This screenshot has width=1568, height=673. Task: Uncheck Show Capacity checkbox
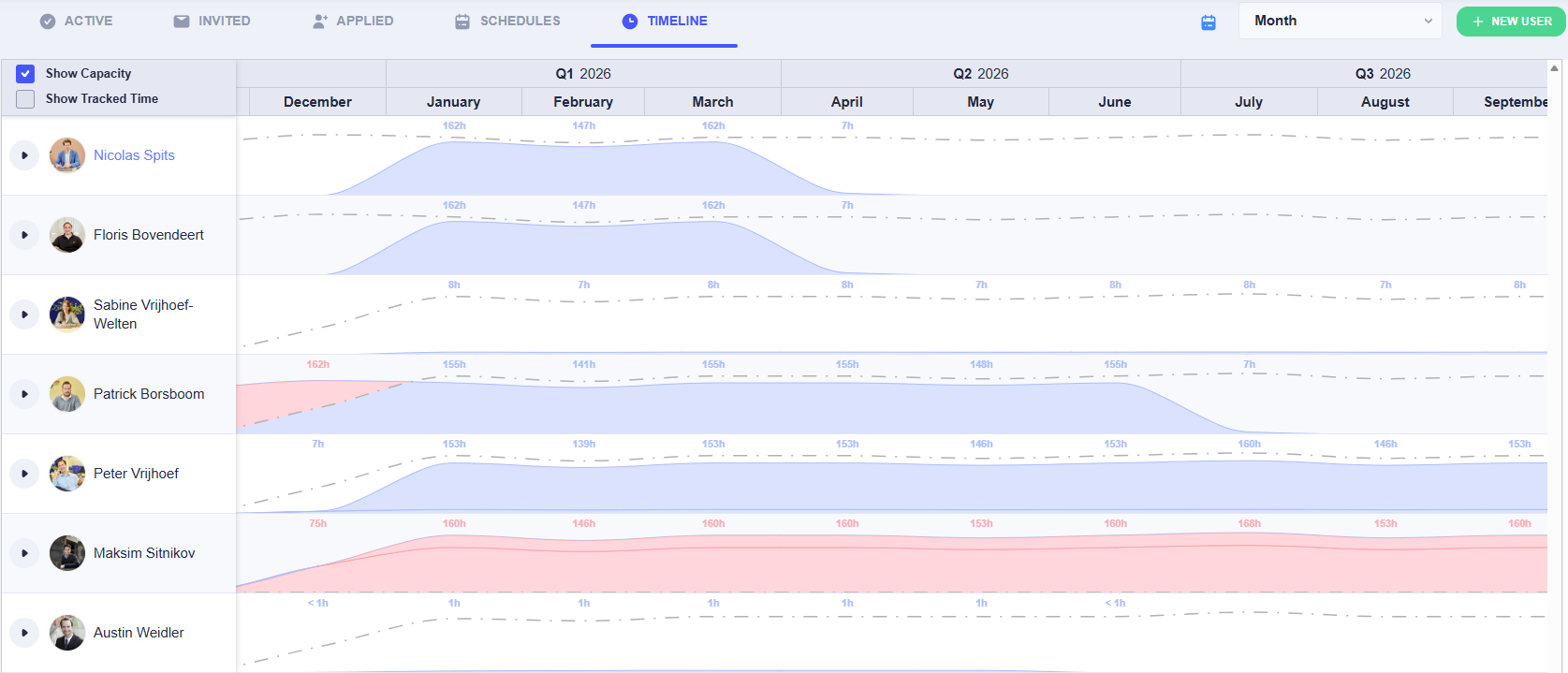click(25, 73)
